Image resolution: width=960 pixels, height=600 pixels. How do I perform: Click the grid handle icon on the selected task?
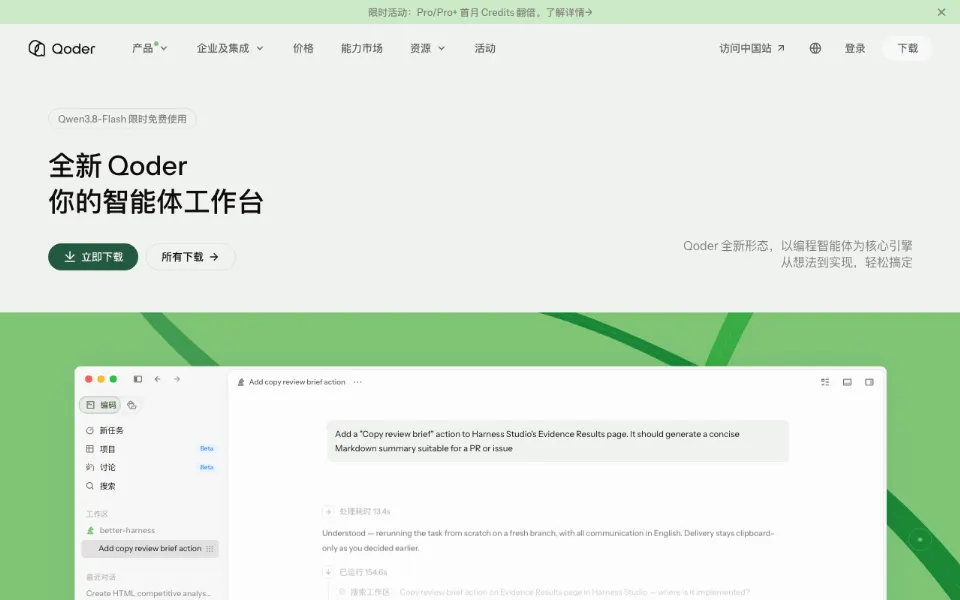210,549
